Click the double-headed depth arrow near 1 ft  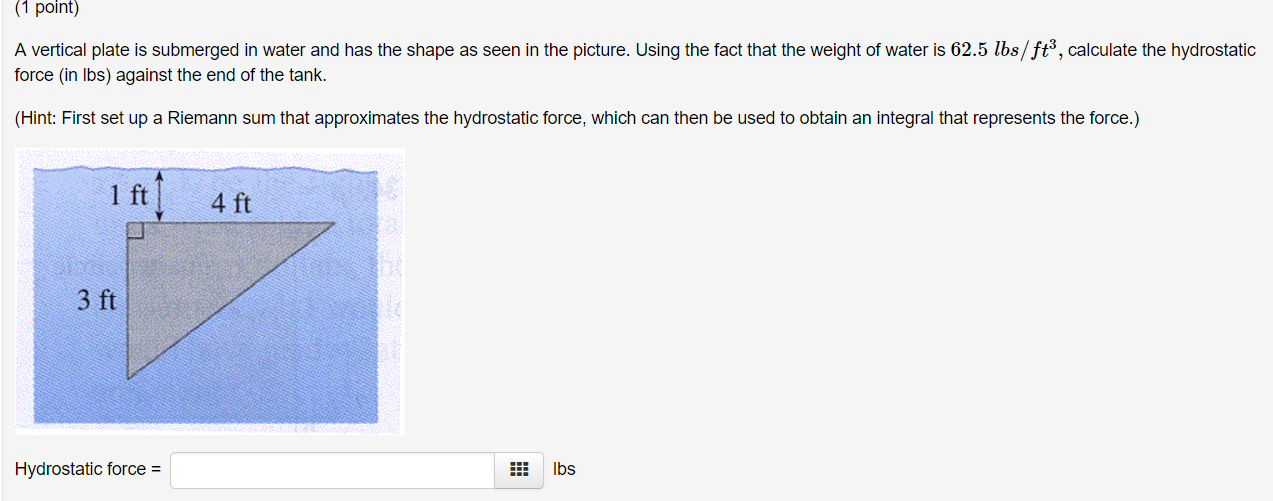[x=160, y=196]
